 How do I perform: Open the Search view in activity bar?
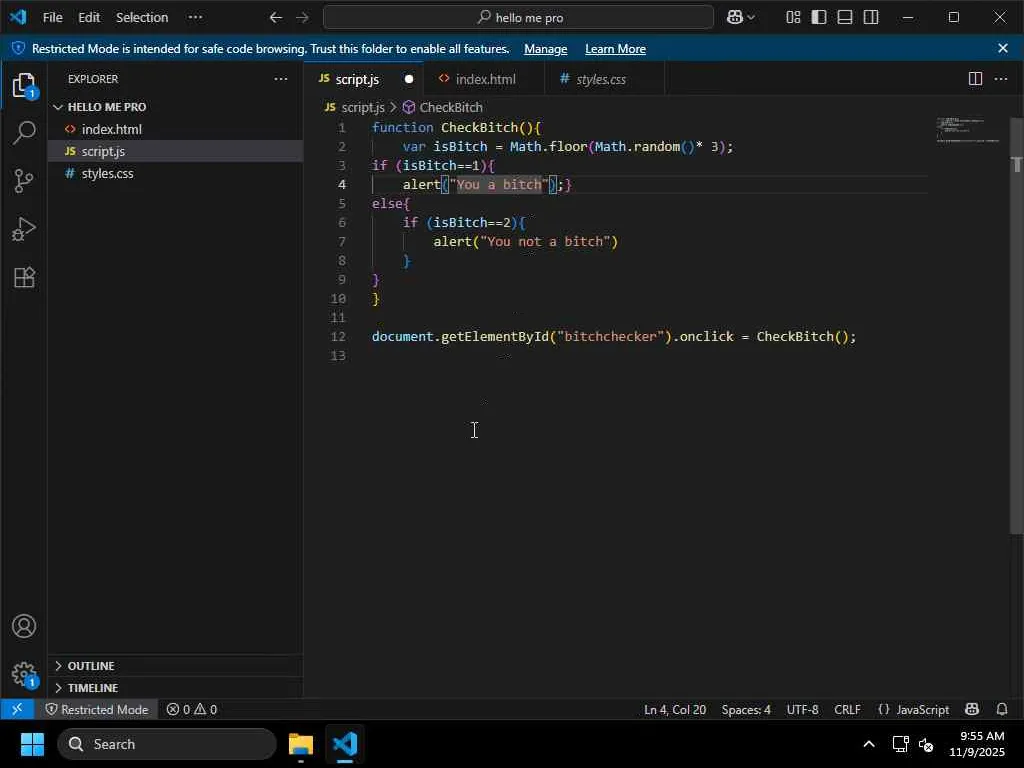tap(24, 133)
